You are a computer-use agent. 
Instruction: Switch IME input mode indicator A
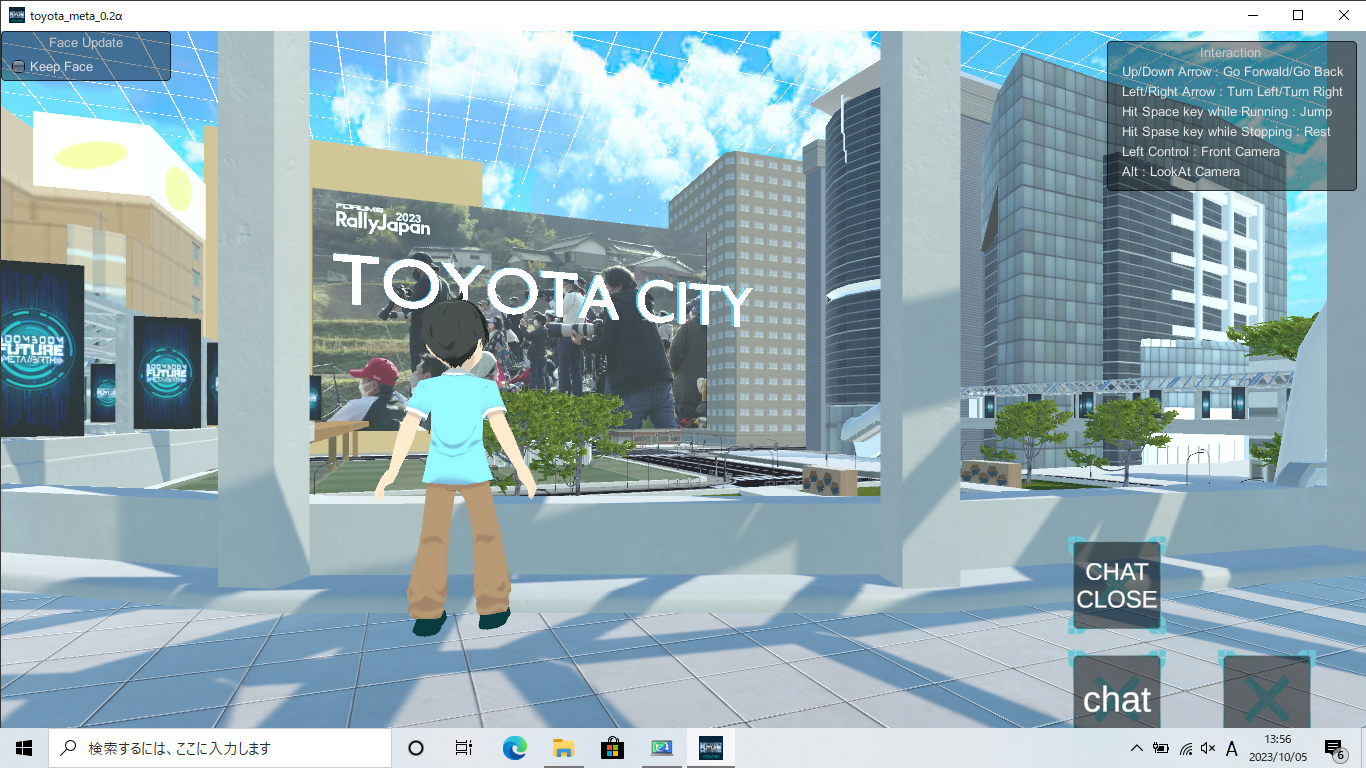(1232, 748)
